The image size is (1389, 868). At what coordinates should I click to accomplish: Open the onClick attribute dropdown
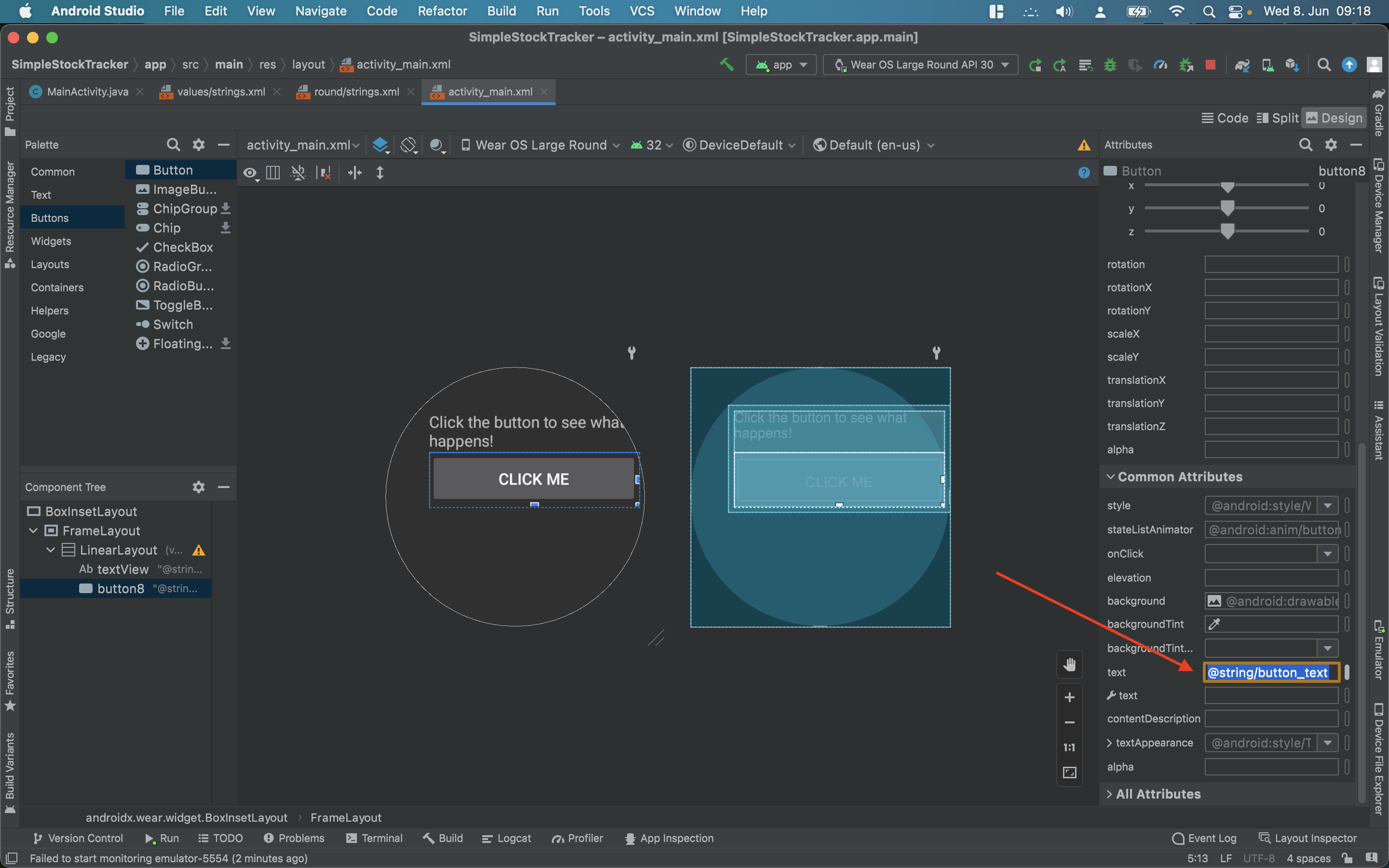[x=1327, y=554]
